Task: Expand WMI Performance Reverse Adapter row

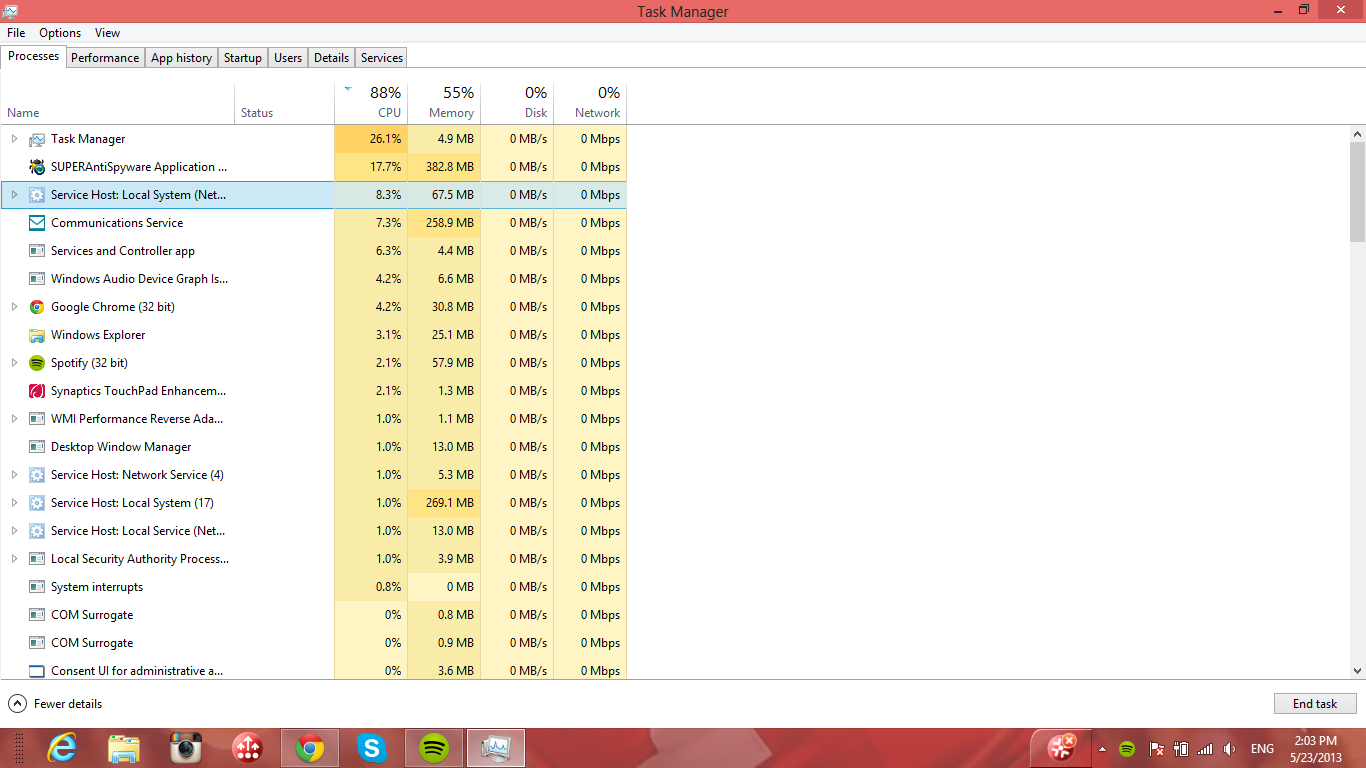Action: pyautogui.click(x=14, y=419)
